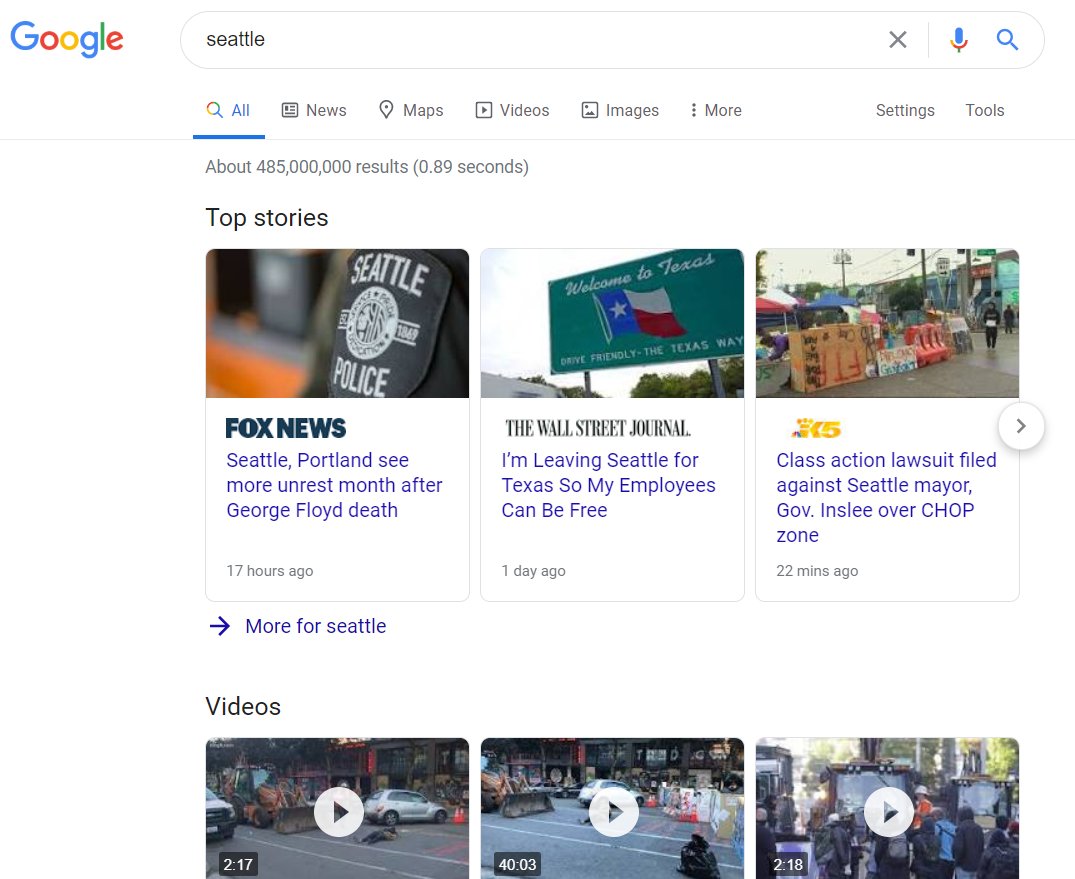Submit search with magnifying glass icon

coord(1006,40)
